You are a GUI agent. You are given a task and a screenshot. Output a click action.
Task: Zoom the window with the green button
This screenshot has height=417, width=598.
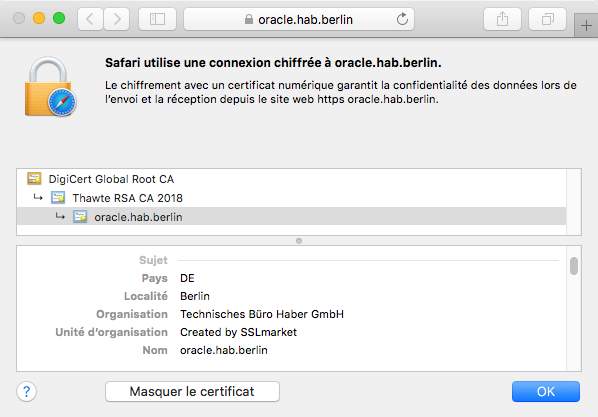(59, 18)
